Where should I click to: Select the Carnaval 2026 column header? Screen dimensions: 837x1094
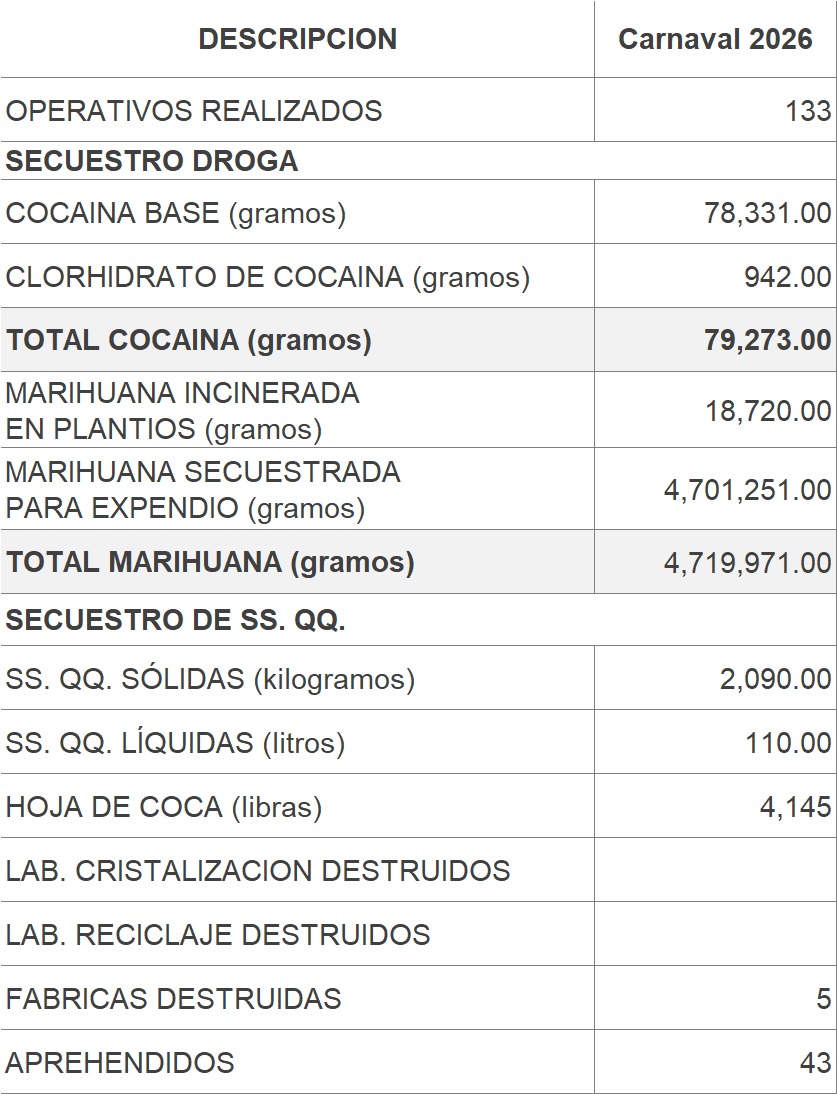(x=715, y=39)
